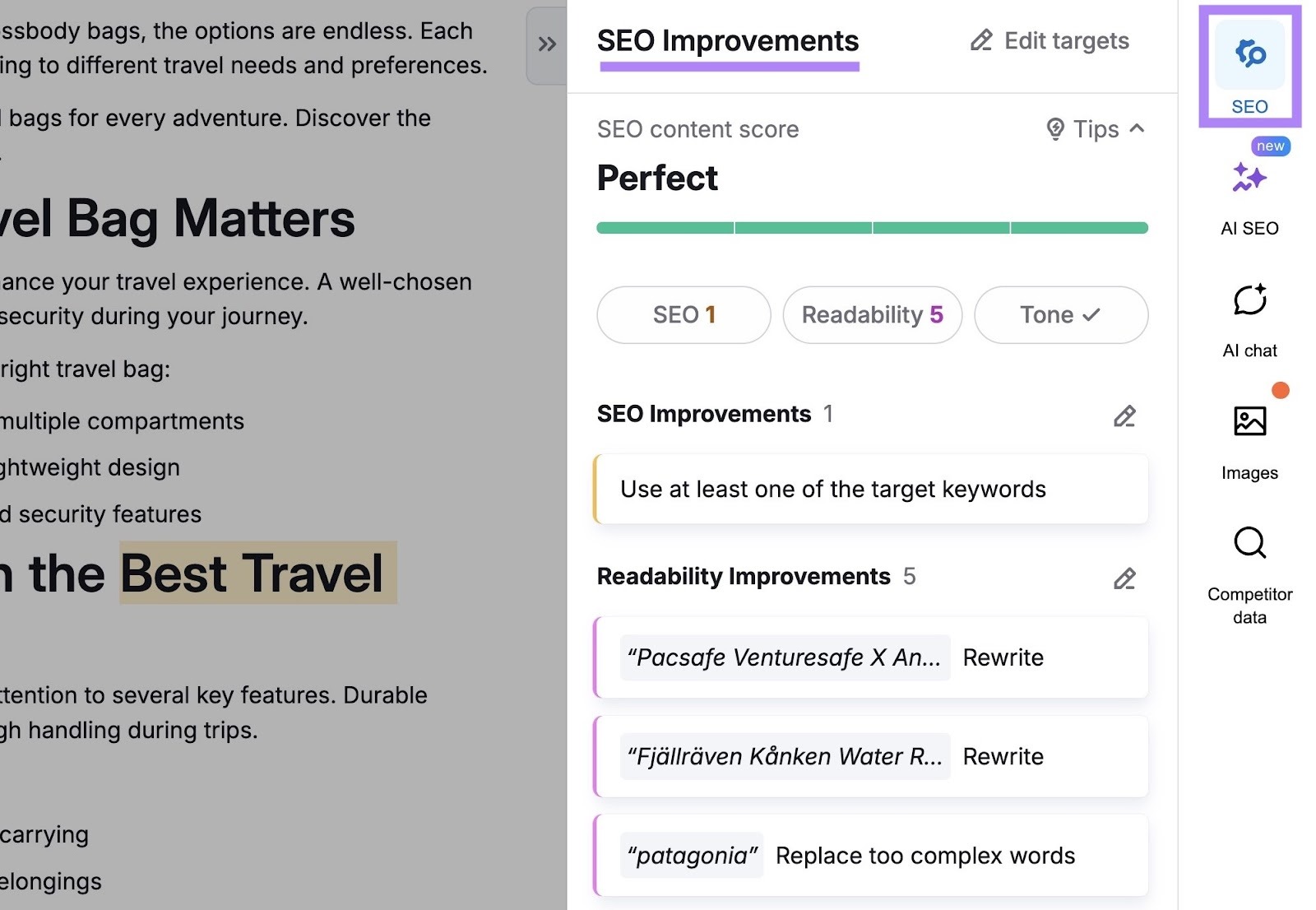Select the Tone pill with checkmark
1316x910 pixels.
point(1060,314)
